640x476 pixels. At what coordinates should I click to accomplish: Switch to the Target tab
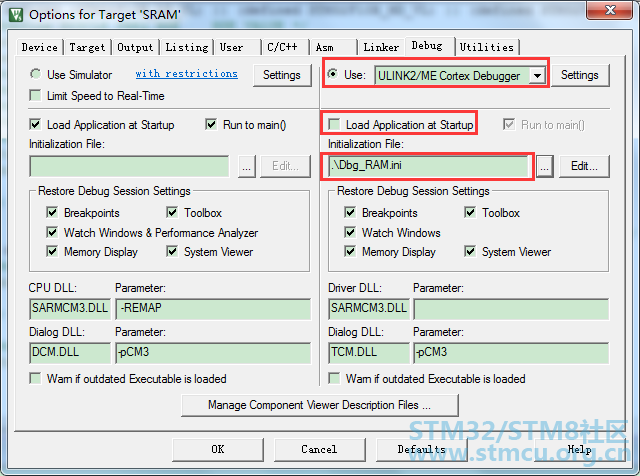coord(87,47)
